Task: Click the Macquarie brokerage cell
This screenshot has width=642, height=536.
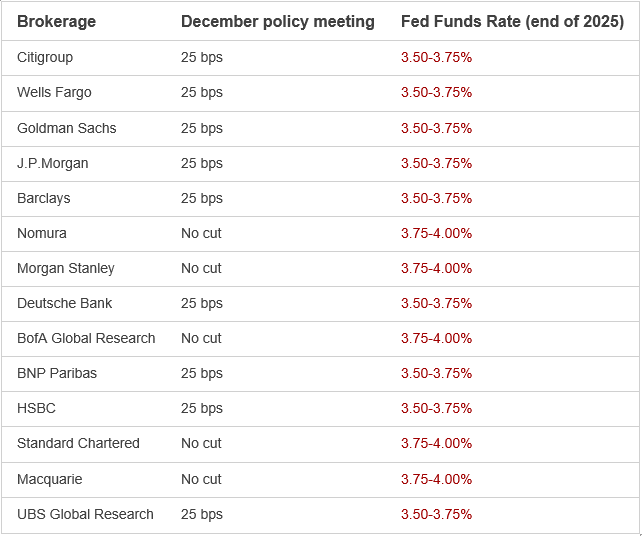Action: 49,479
